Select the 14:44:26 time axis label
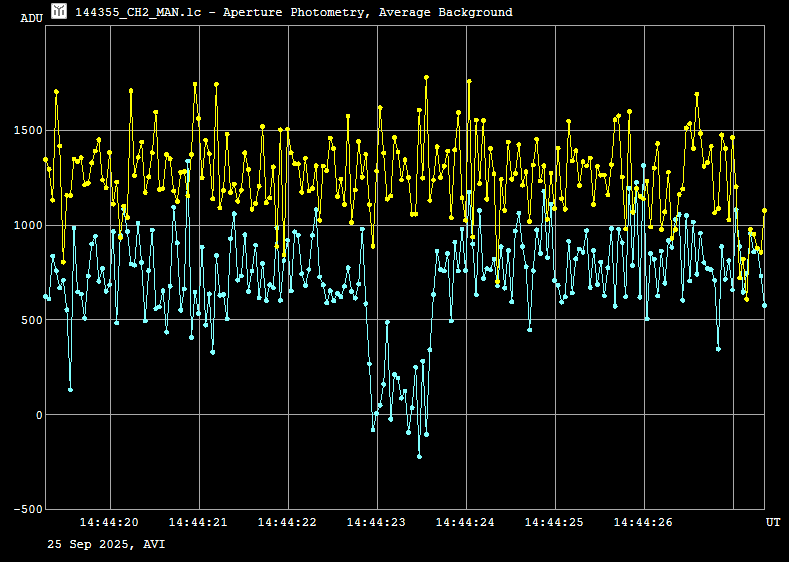This screenshot has height=562, width=789. point(643,522)
